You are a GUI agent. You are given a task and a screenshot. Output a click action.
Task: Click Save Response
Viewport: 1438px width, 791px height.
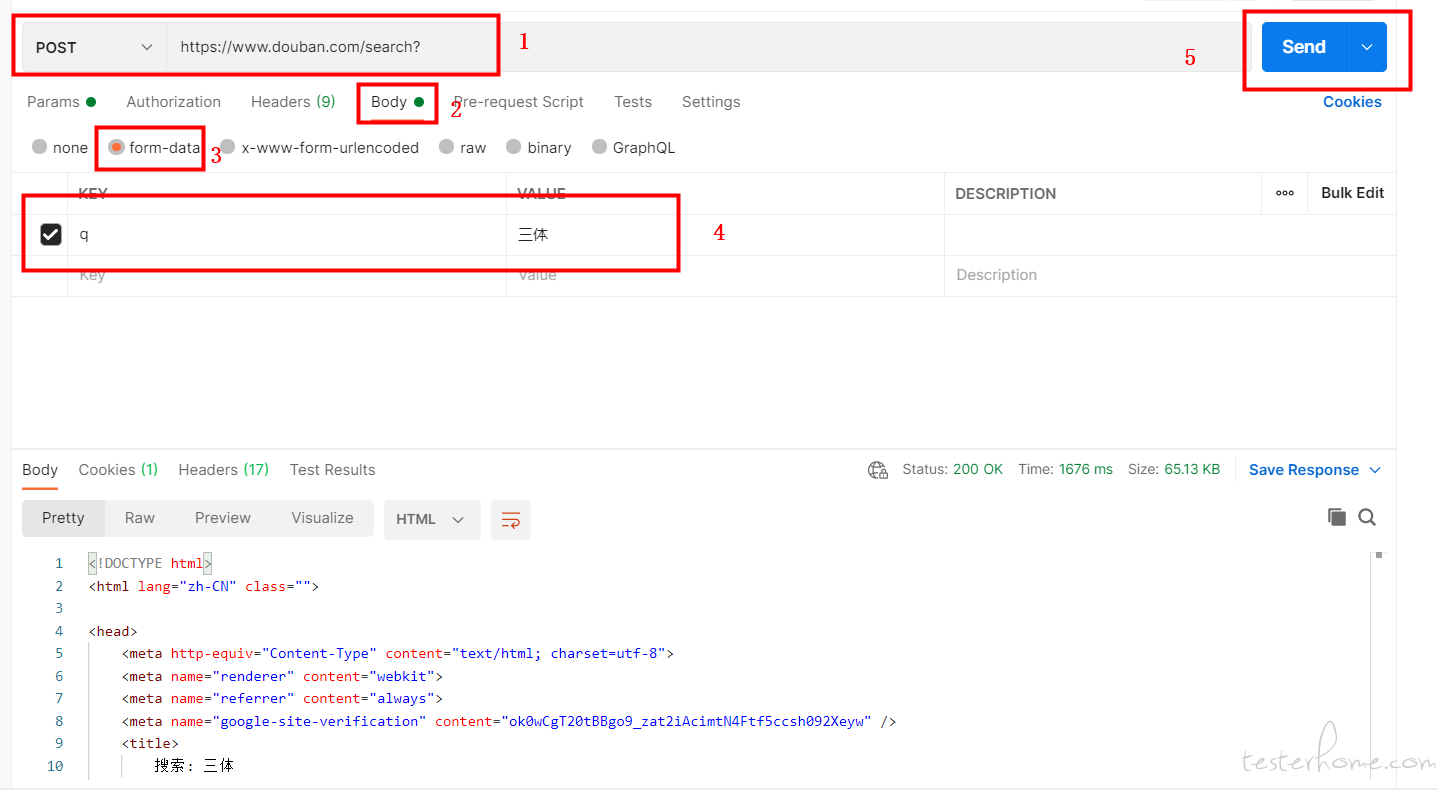pyautogui.click(x=1303, y=470)
